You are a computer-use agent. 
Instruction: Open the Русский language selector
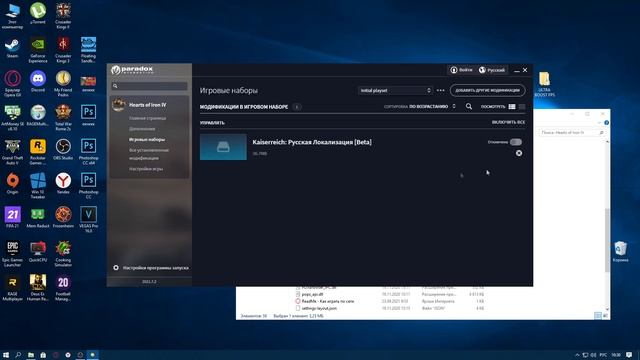pos(492,70)
